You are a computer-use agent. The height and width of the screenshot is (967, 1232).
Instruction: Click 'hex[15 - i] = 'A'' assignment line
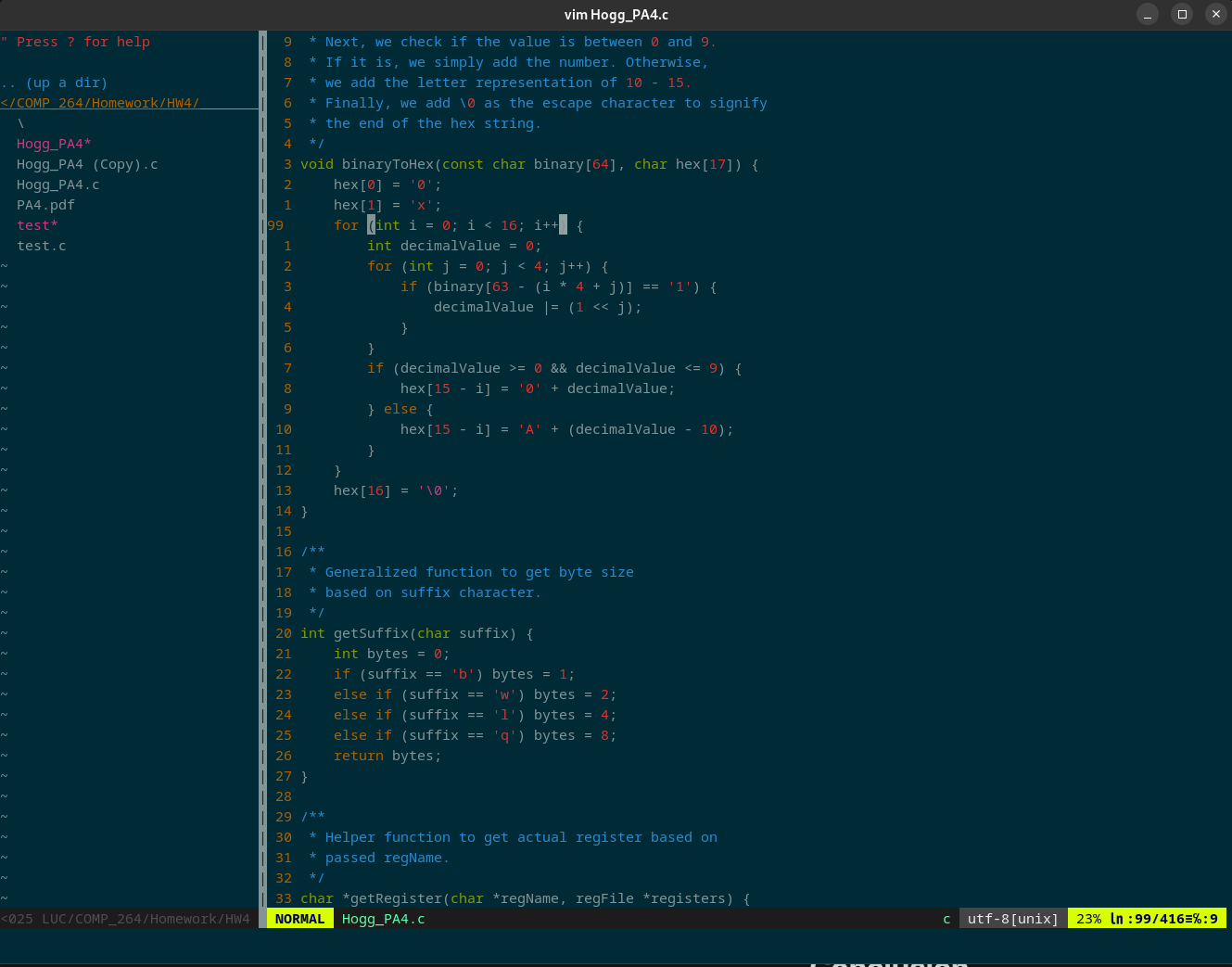point(566,429)
